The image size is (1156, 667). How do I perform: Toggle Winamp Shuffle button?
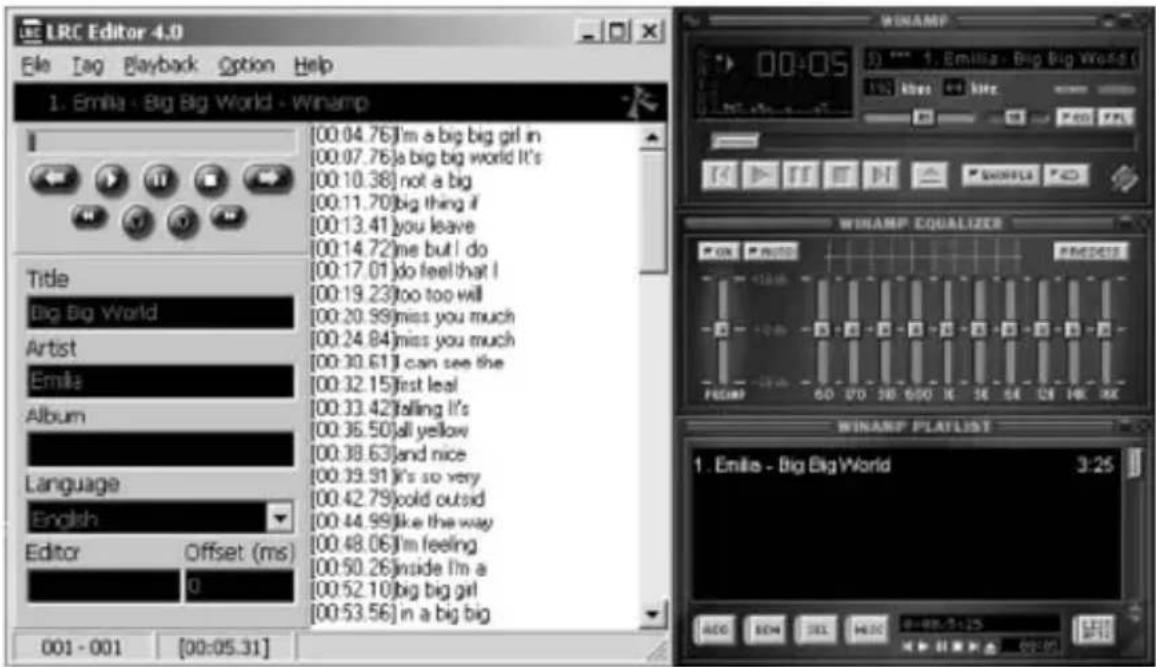click(1000, 175)
